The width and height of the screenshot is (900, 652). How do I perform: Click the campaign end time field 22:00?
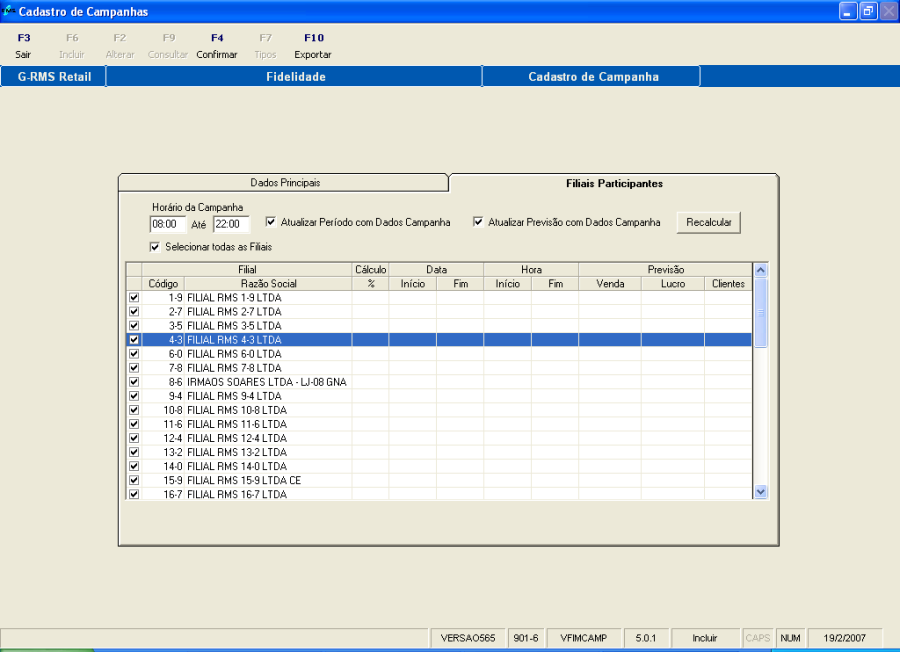point(231,224)
